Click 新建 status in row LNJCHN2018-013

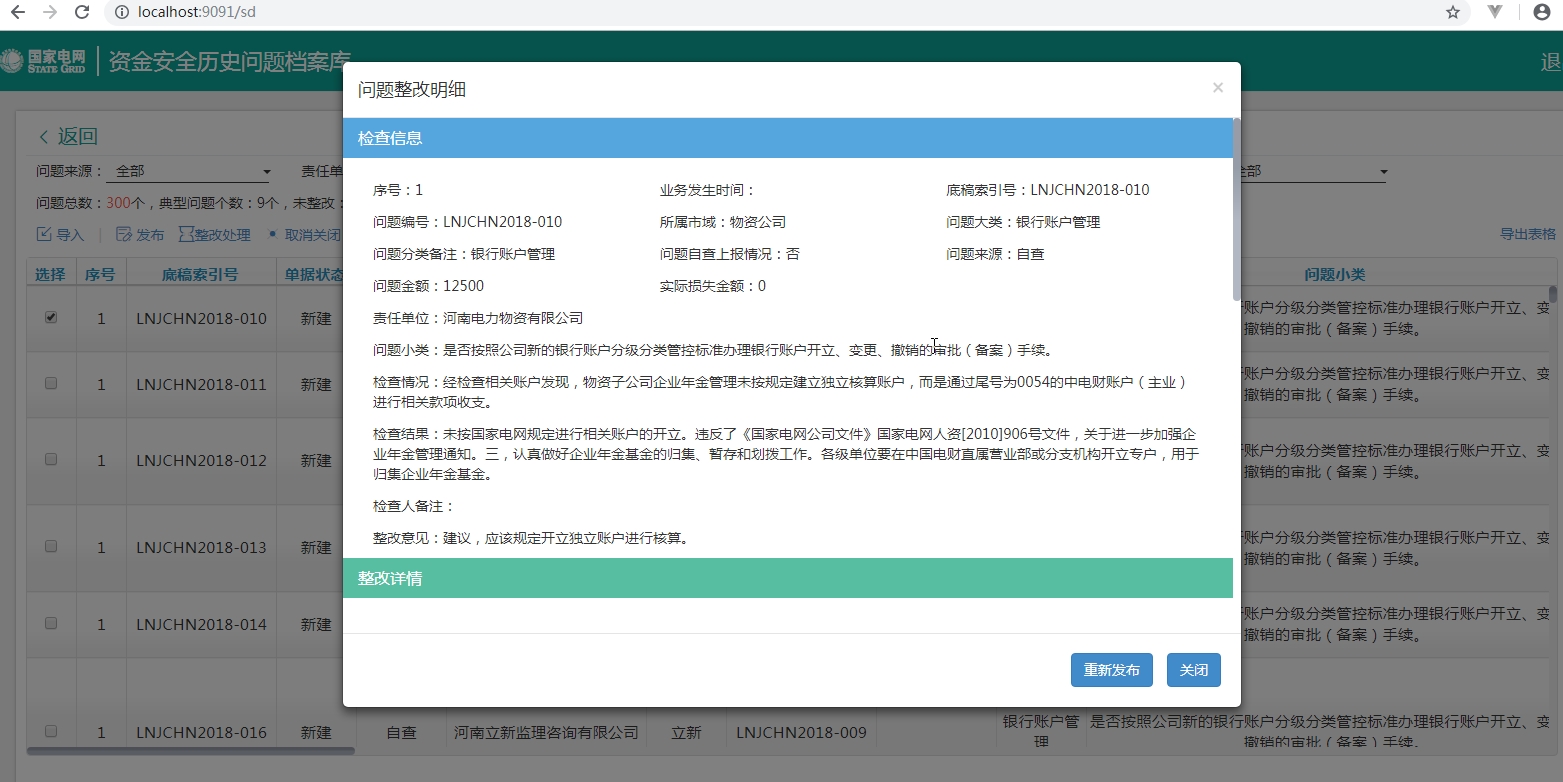[x=316, y=548]
